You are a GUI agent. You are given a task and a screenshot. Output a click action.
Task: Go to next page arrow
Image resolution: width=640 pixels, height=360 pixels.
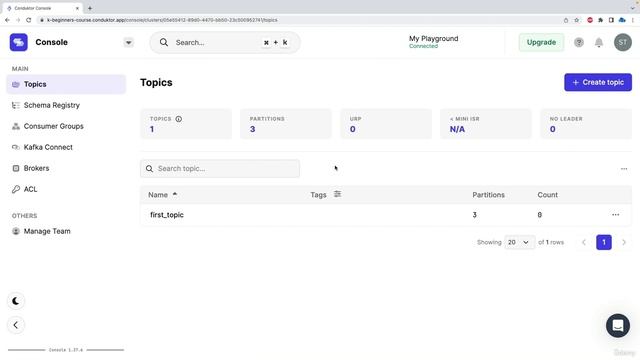click(x=624, y=242)
